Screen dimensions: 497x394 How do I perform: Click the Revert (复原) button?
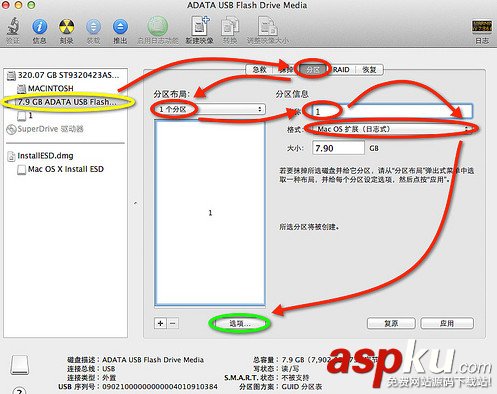click(391, 323)
